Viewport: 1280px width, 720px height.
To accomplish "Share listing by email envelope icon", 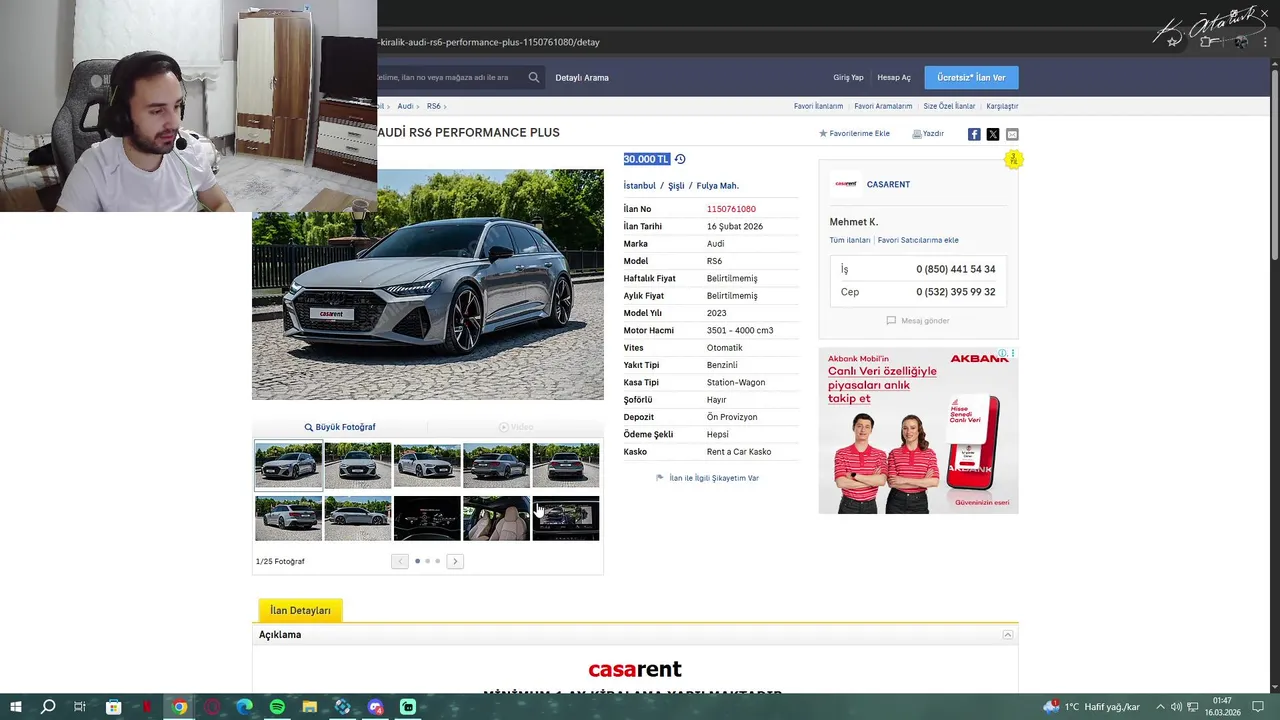I will tap(1012, 134).
